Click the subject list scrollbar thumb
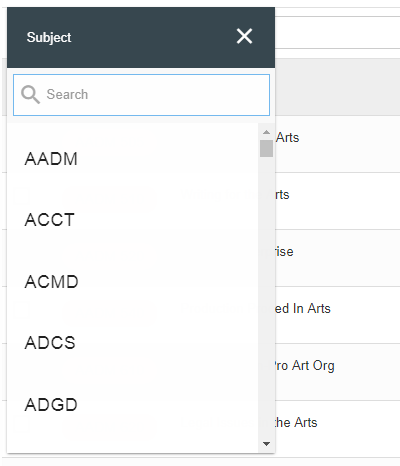 (266, 148)
